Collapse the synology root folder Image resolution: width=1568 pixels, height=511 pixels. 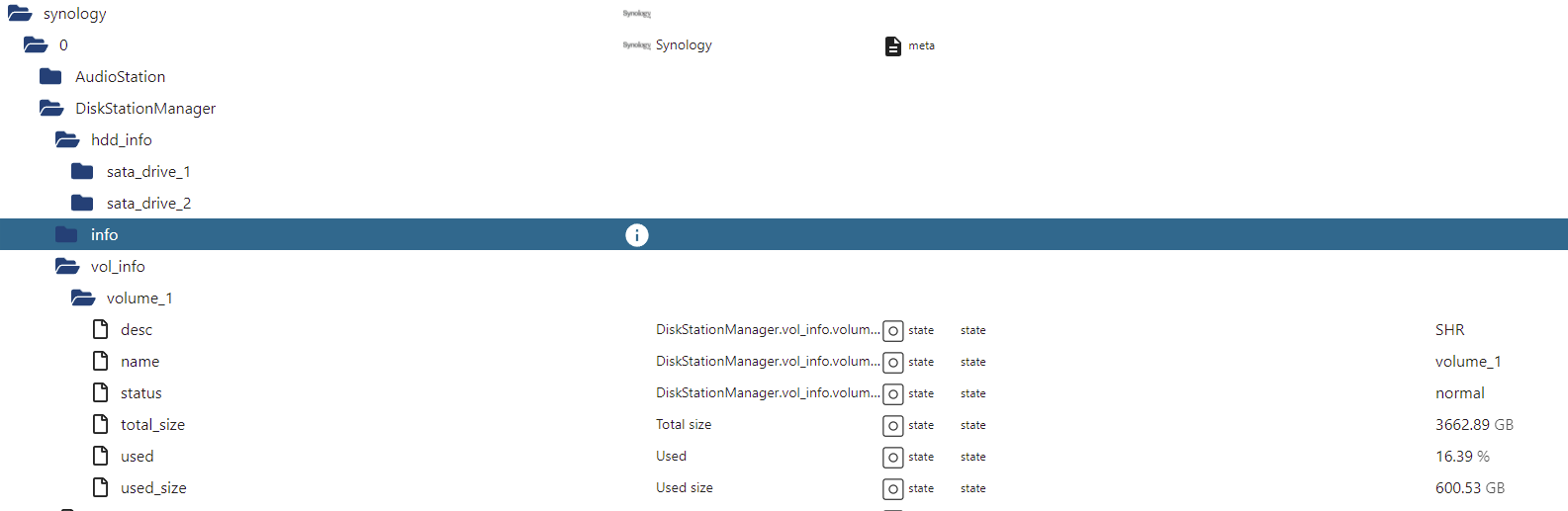(20, 14)
